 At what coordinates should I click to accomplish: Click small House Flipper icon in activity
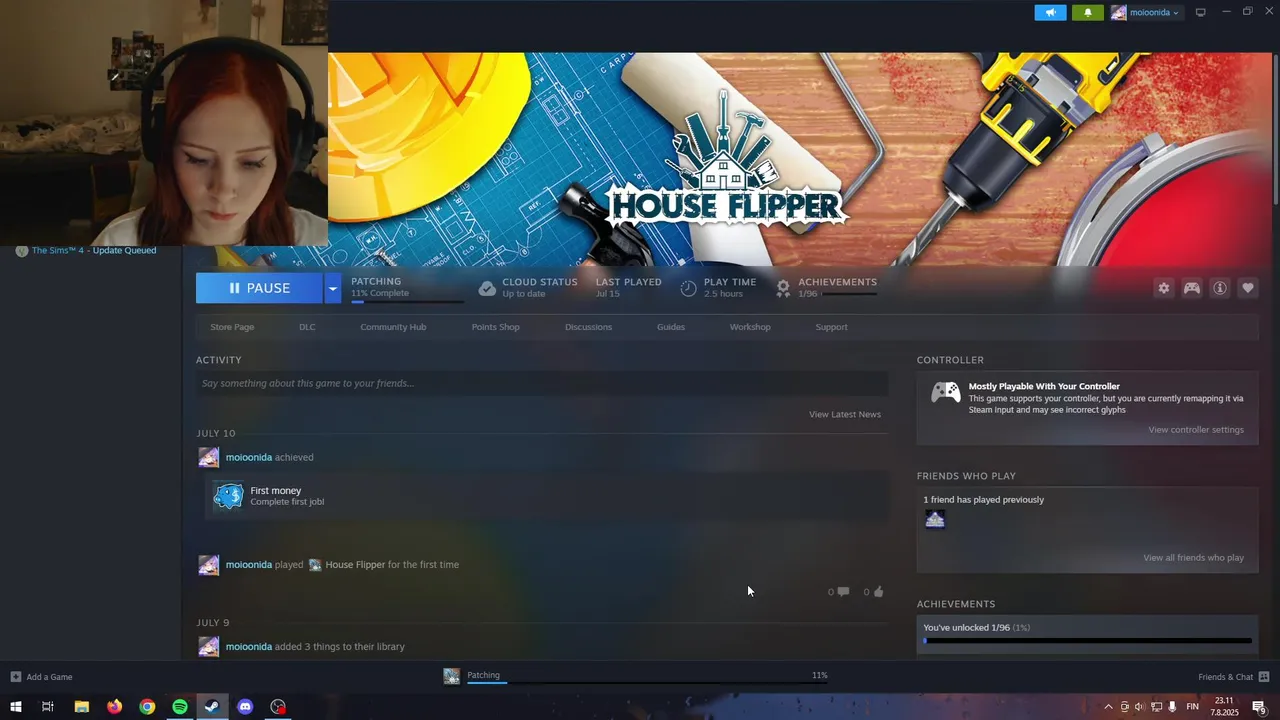(x=315, y=565)
